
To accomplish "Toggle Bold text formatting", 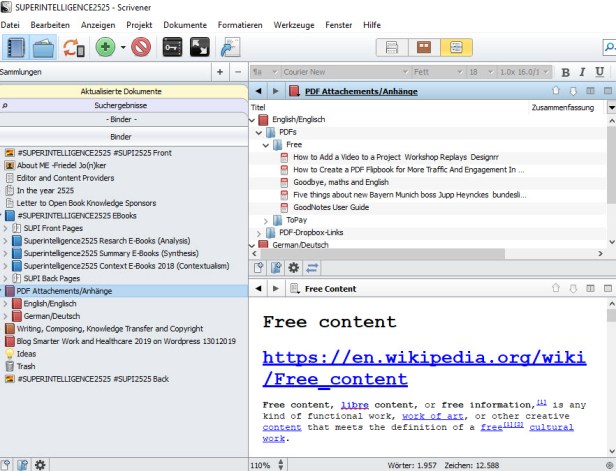I will click(565, 72).
